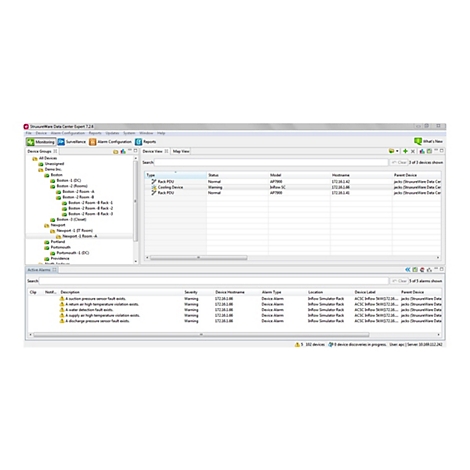Screen dimensions: 470x470
Task: Click the What's New button
Action: 428,141
